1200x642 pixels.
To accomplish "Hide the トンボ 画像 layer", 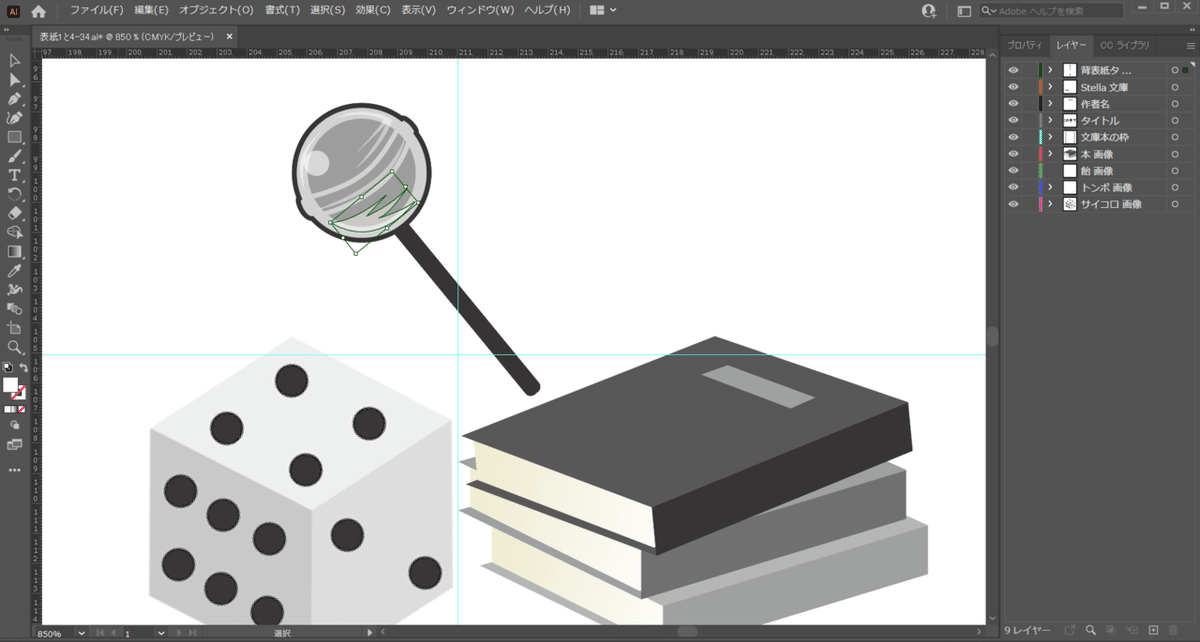I will click(x=1013, y=187).
